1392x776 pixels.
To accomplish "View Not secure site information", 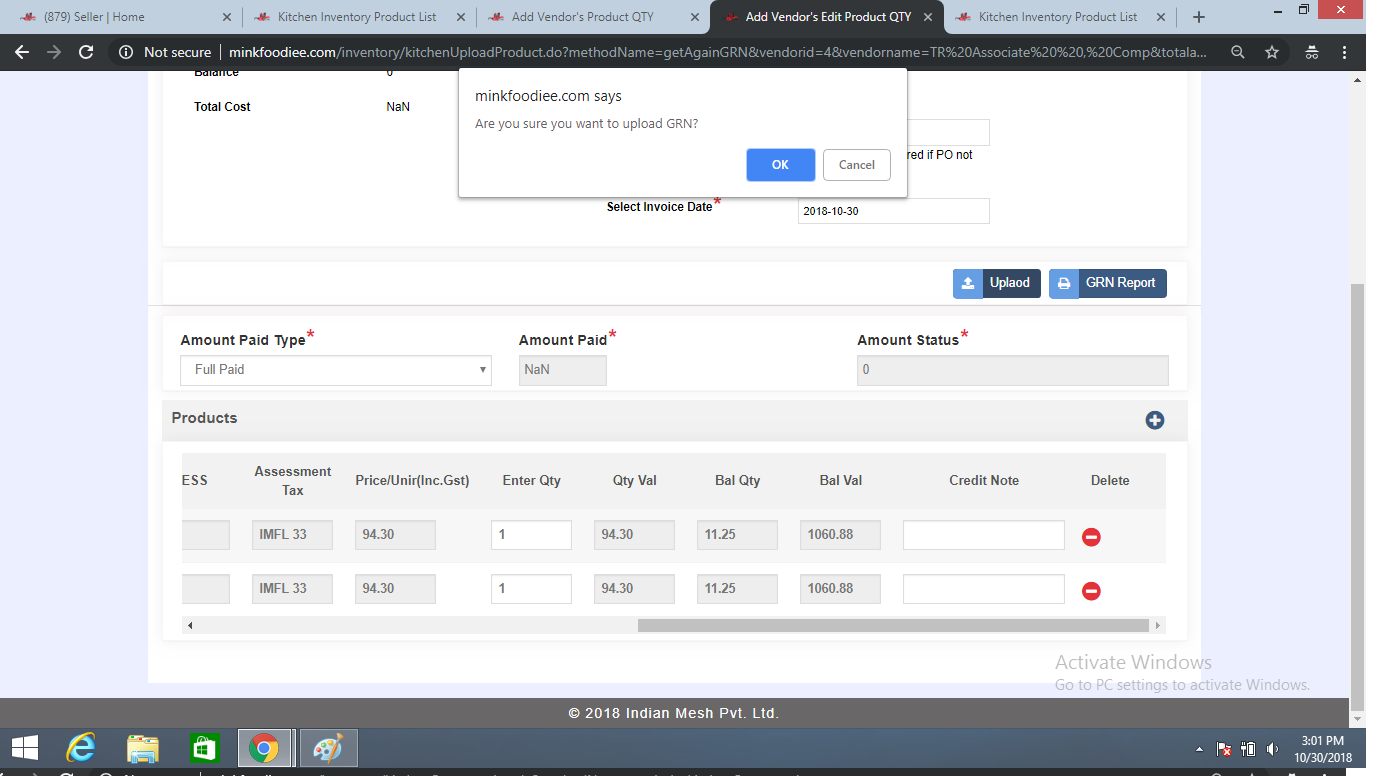I will [166, 52].
